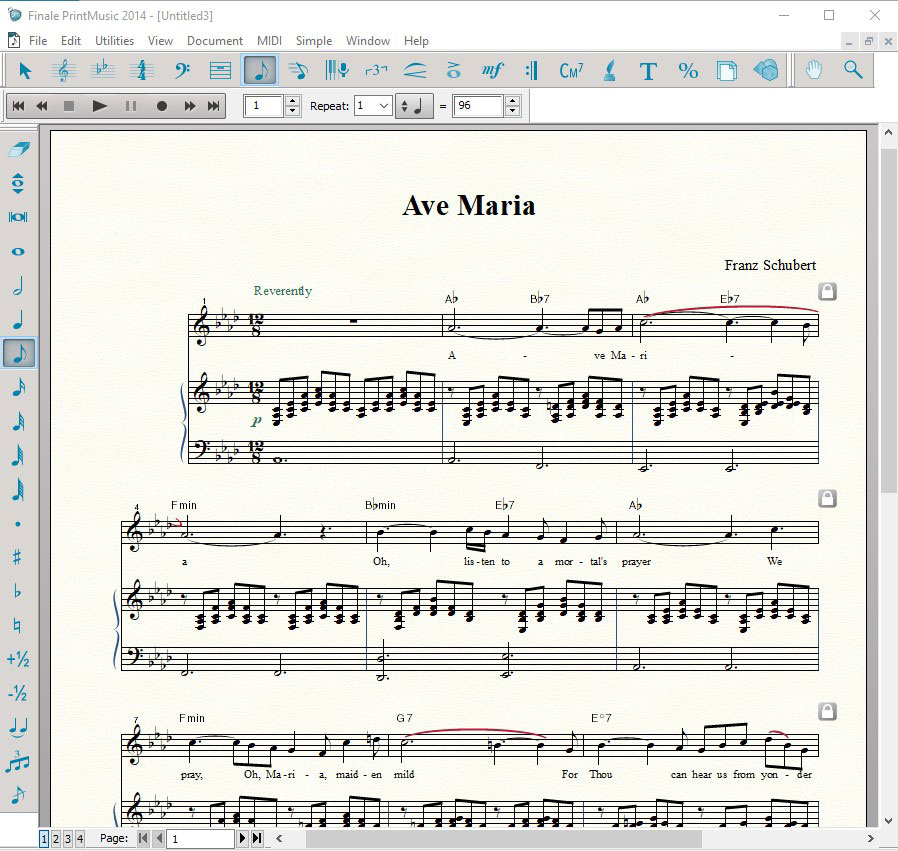Image resolution: width=898 pixels, height=851 pixels.
Task: Choose the Grace Note tool
Action: tap(19, 795)
